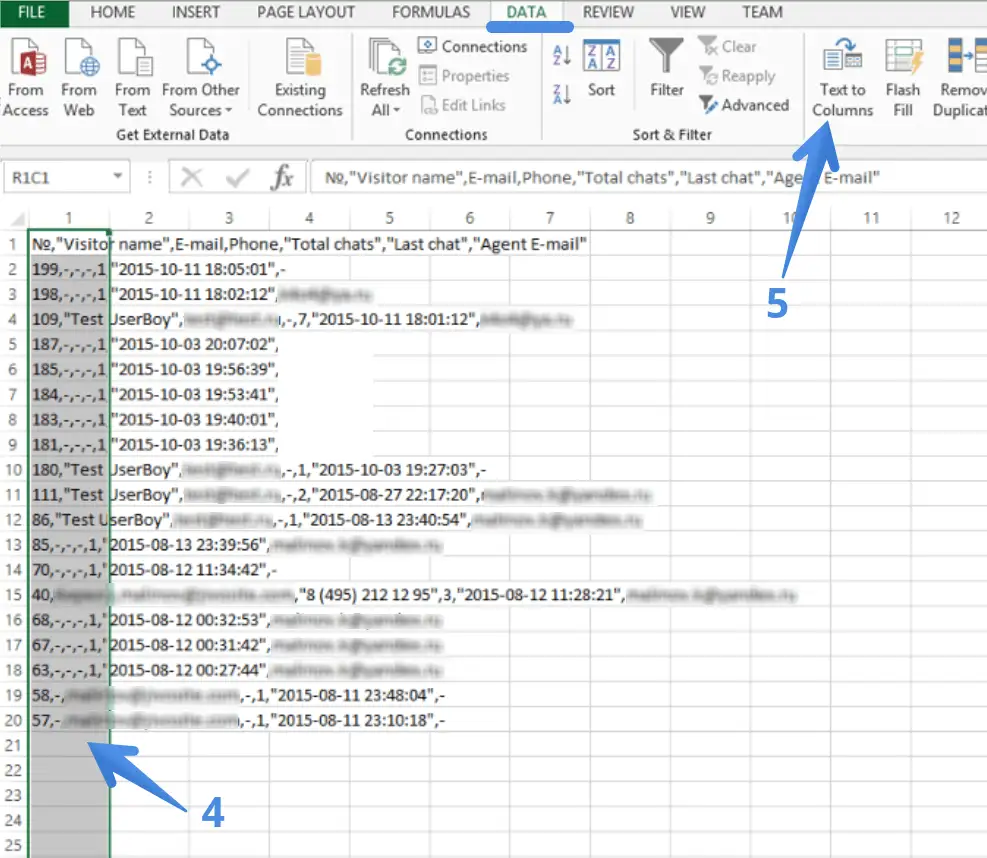Select the column 2 header
The image size is (987, 858).
click(149, 217)
